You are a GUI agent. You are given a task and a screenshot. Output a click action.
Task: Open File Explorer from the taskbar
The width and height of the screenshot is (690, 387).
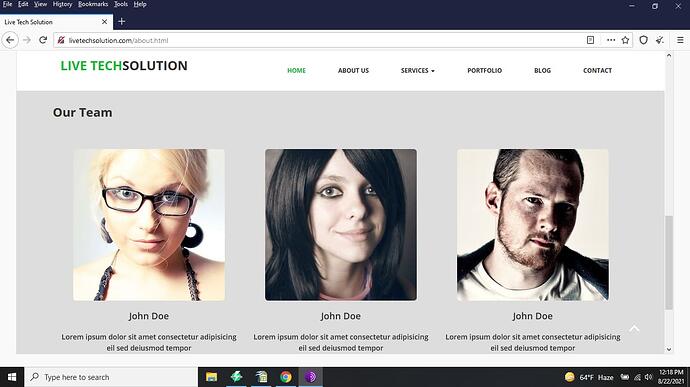(212, 377)
